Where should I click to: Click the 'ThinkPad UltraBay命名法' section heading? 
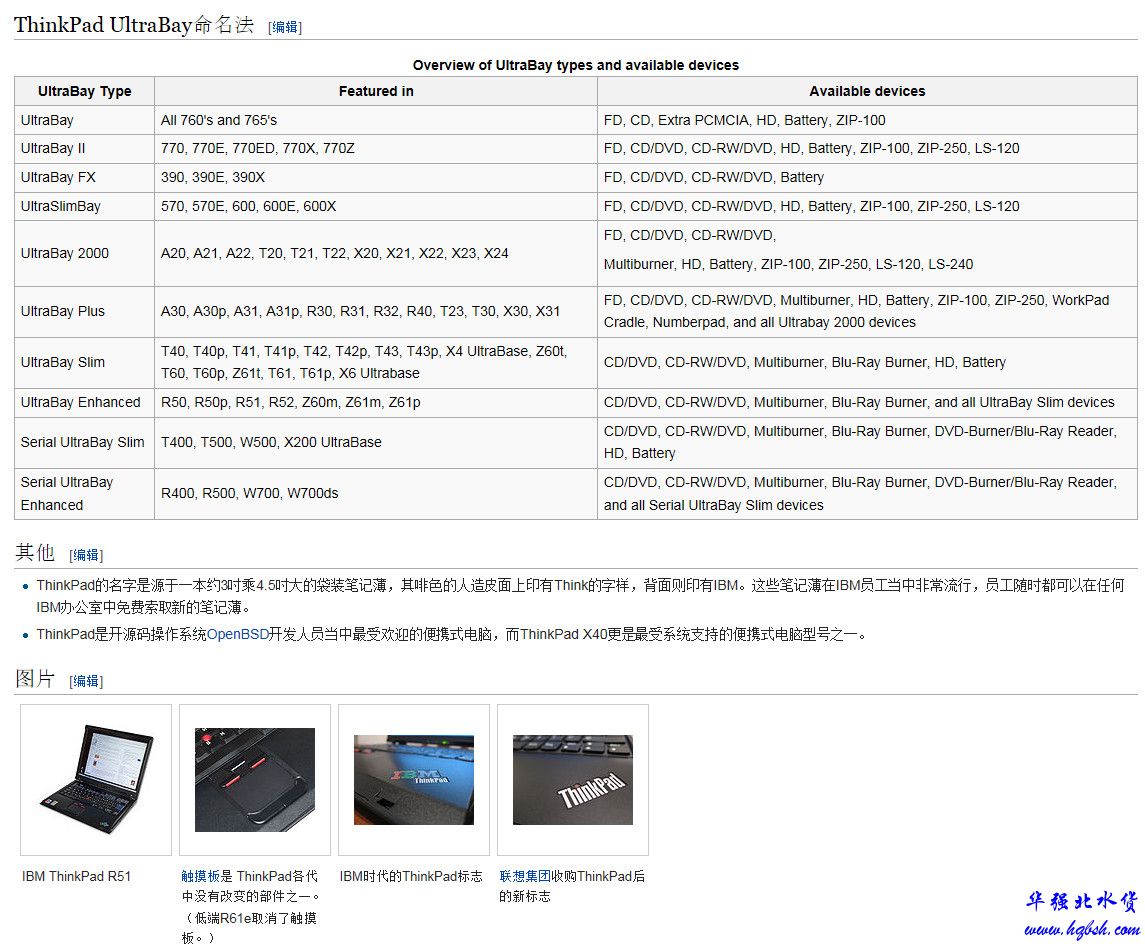tap(134, 25)
